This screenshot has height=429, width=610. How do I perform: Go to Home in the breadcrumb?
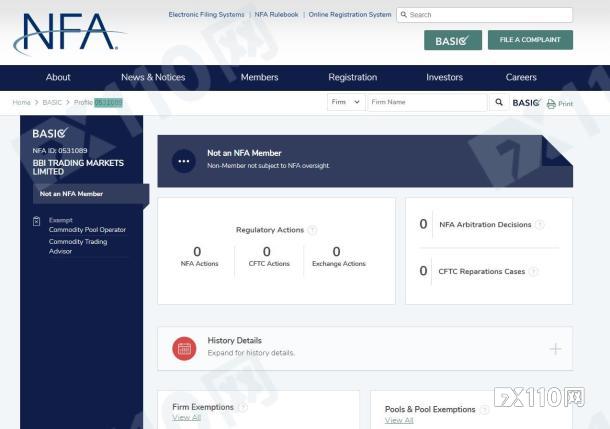[21, 102]
